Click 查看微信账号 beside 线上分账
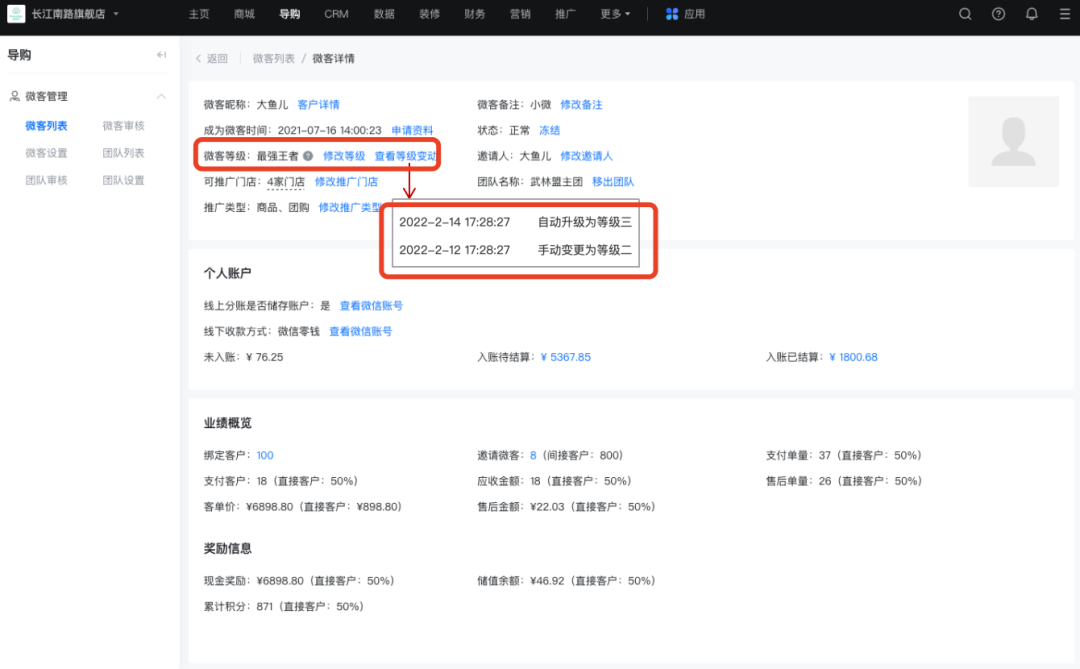1080x669 pixels. coord(371,306)
